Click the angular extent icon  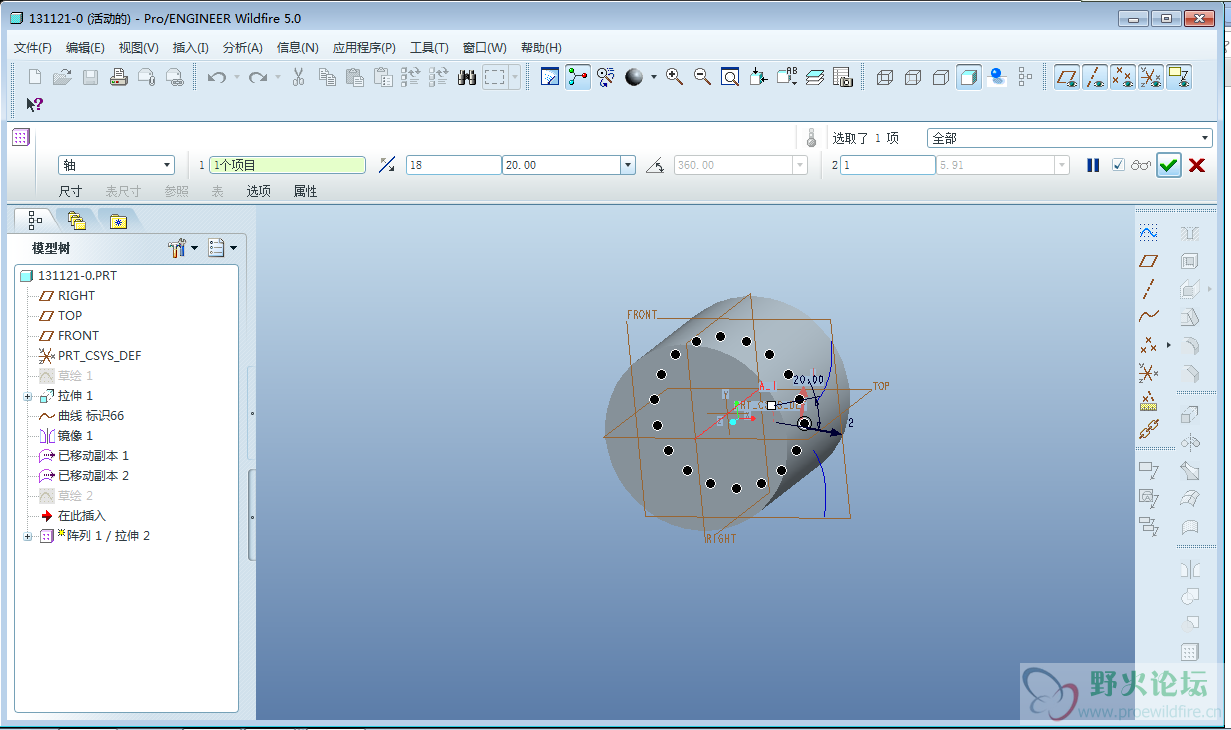point(655,165)
